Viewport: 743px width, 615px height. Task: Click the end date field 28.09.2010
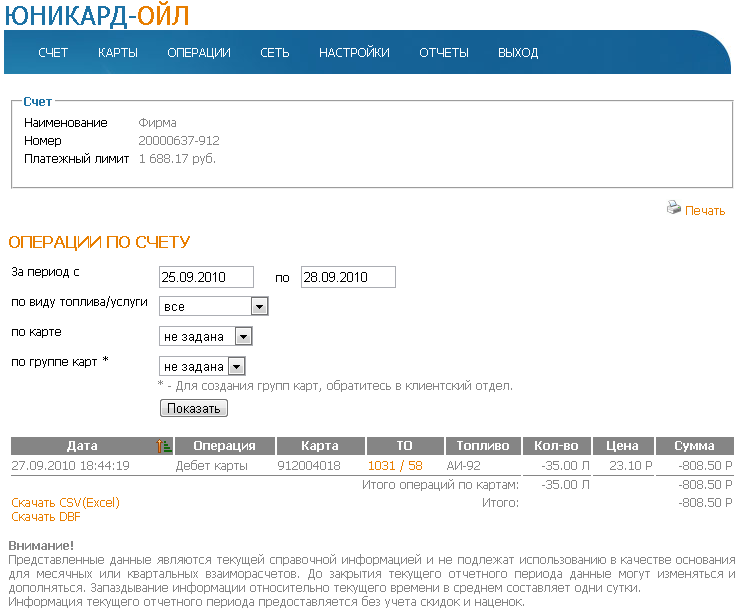click(349, 277)
